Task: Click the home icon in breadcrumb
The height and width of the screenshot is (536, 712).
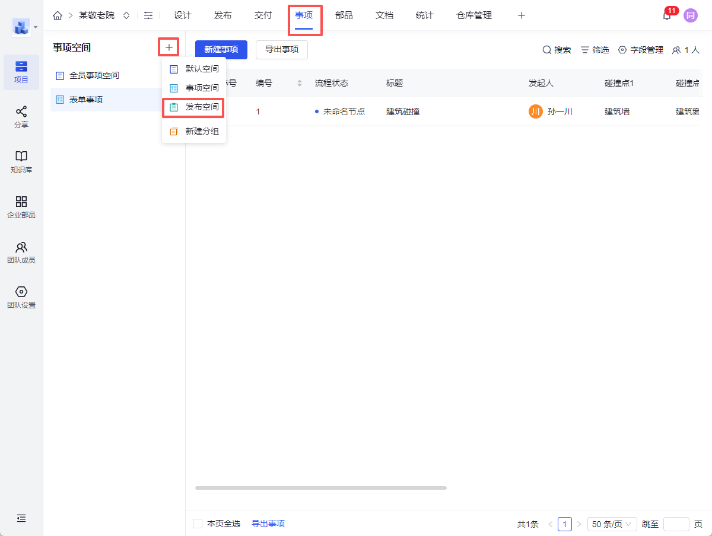Action: pyautogui.click(x=57, y=15)
